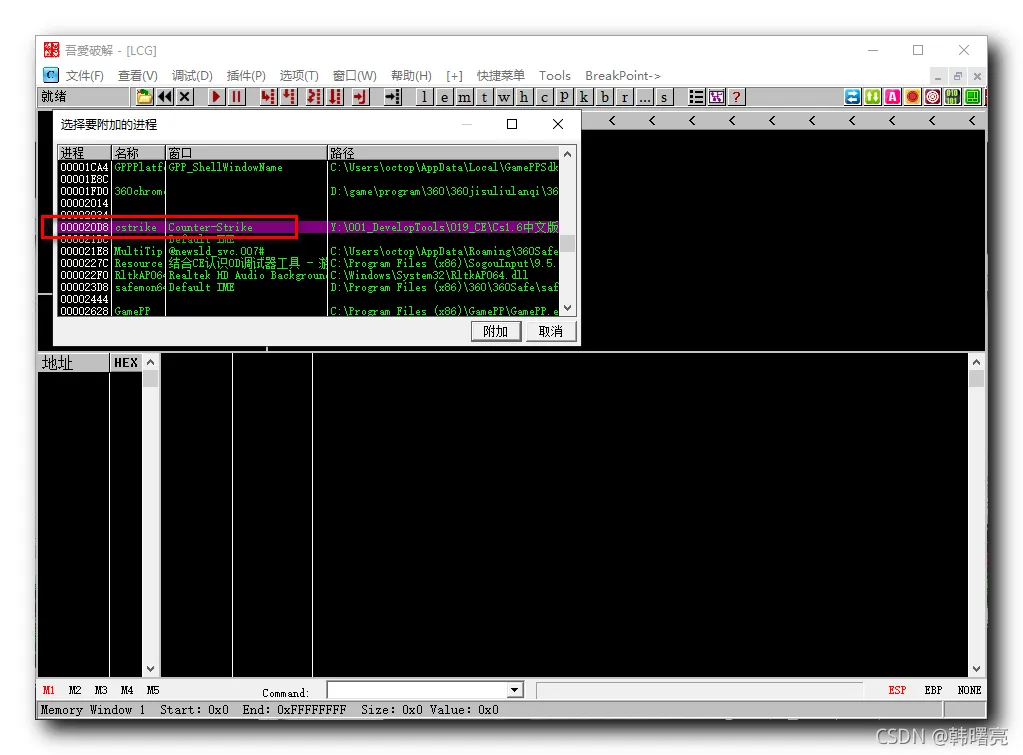This screenshot has width=1023, height=755.
Task: Click the 附加 attach button
Action: pos(495,331)
